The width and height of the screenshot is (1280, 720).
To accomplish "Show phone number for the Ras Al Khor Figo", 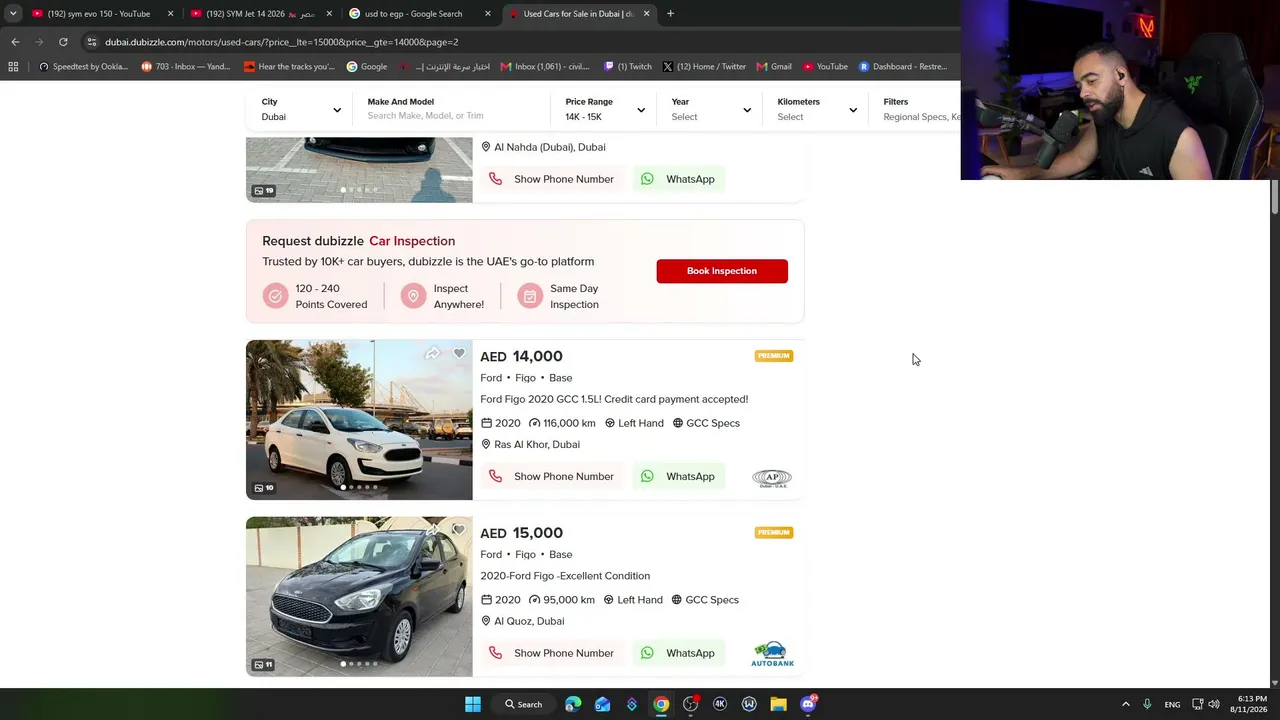I will (x=552, y=477).
